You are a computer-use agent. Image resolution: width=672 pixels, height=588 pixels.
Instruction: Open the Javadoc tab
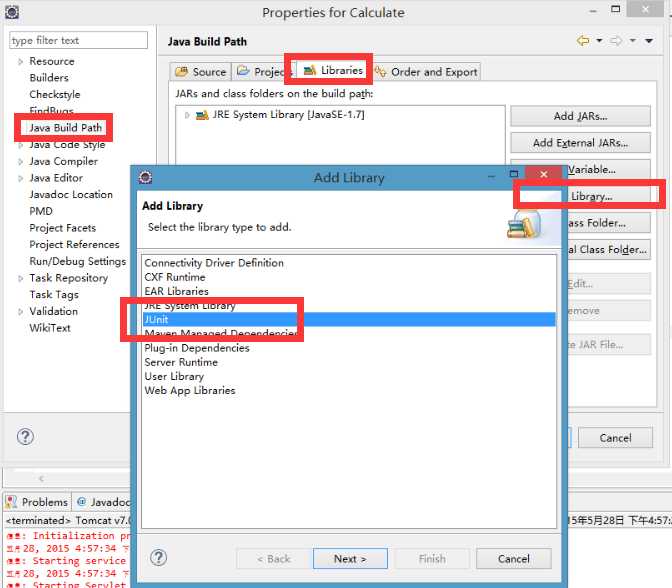pos(103,502)
